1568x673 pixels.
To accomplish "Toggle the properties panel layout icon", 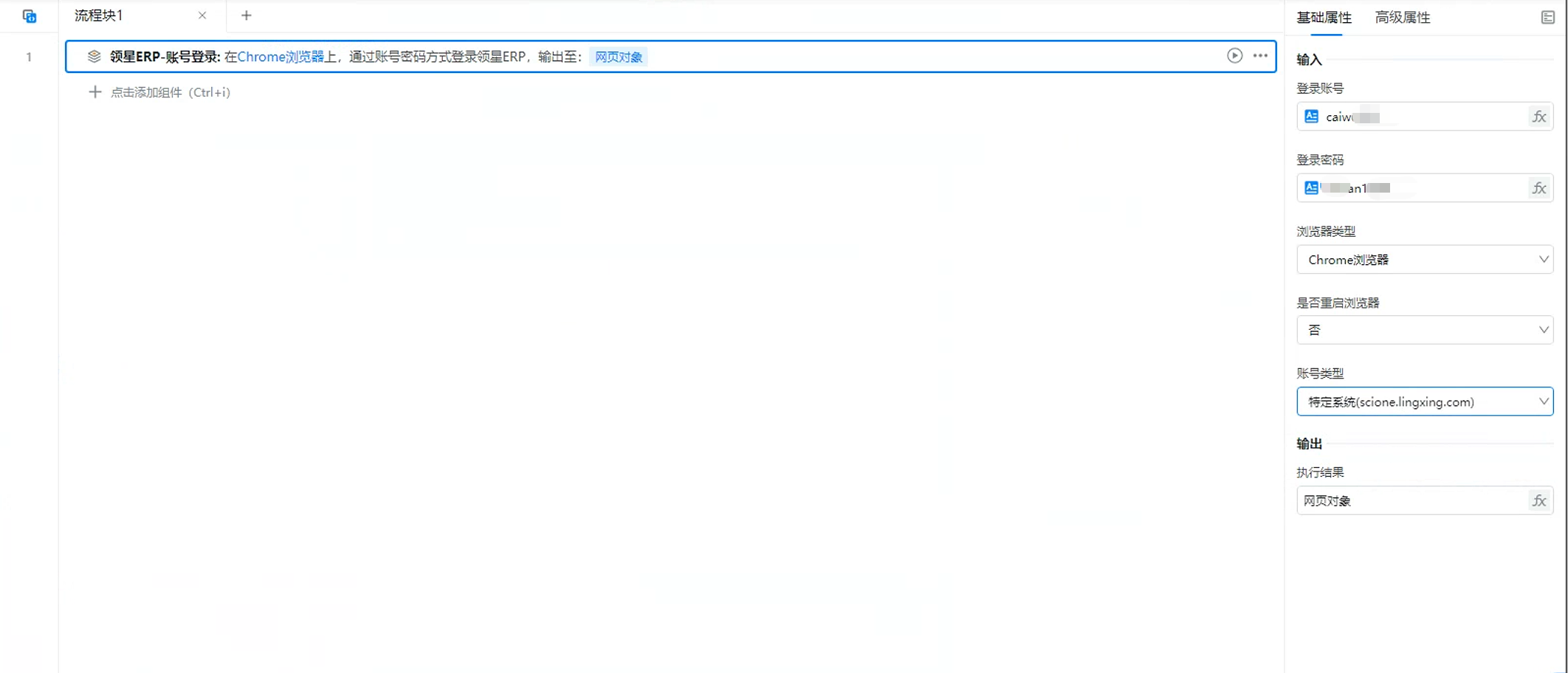I will tap(1548, 18).
